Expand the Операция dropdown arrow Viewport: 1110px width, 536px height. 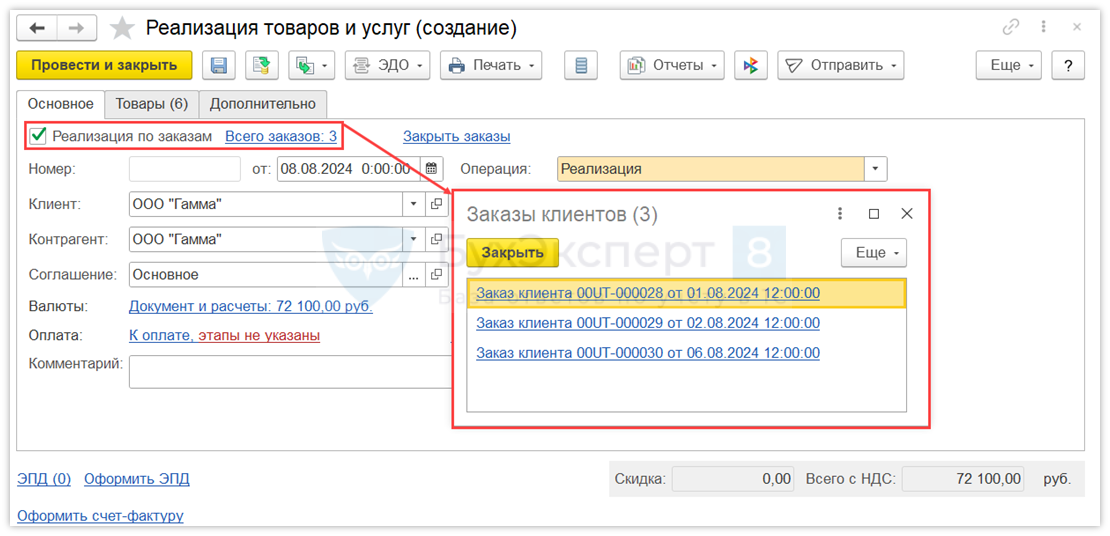[876, 169]
